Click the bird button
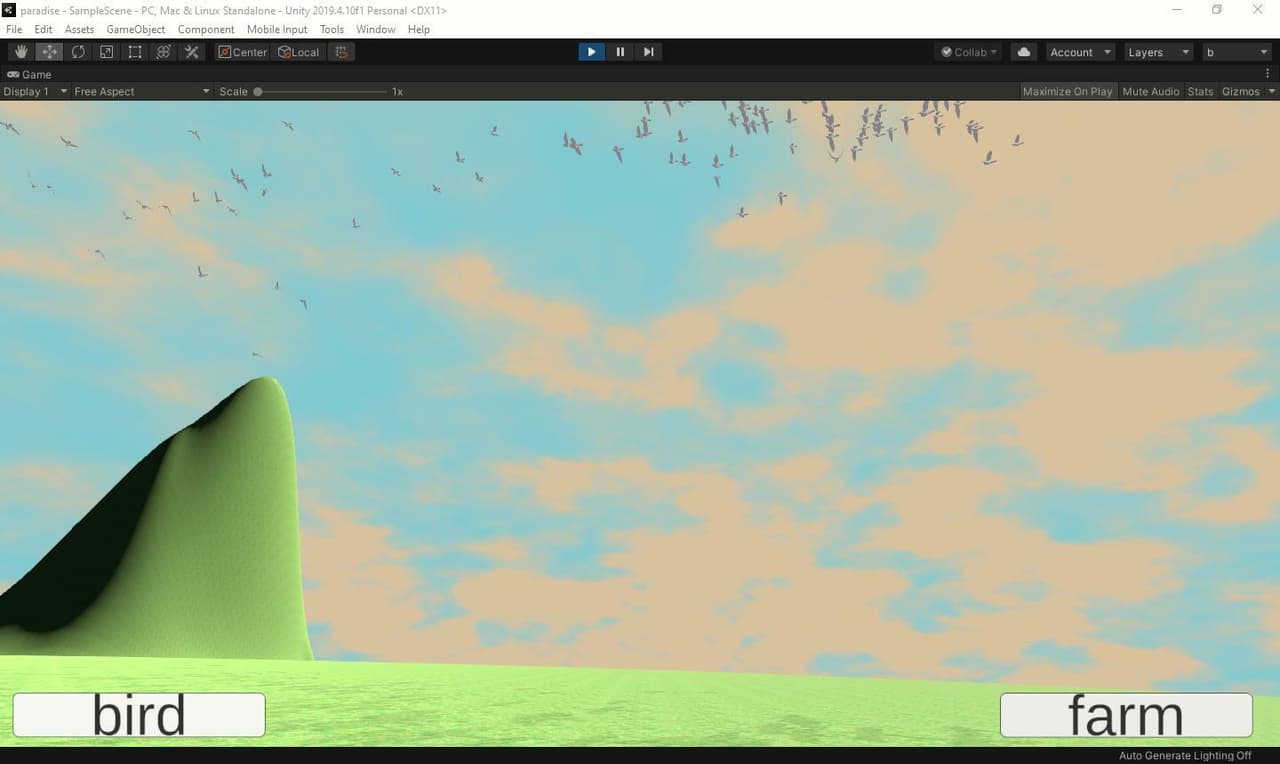Screen dimensions: 1280x764 139,715
